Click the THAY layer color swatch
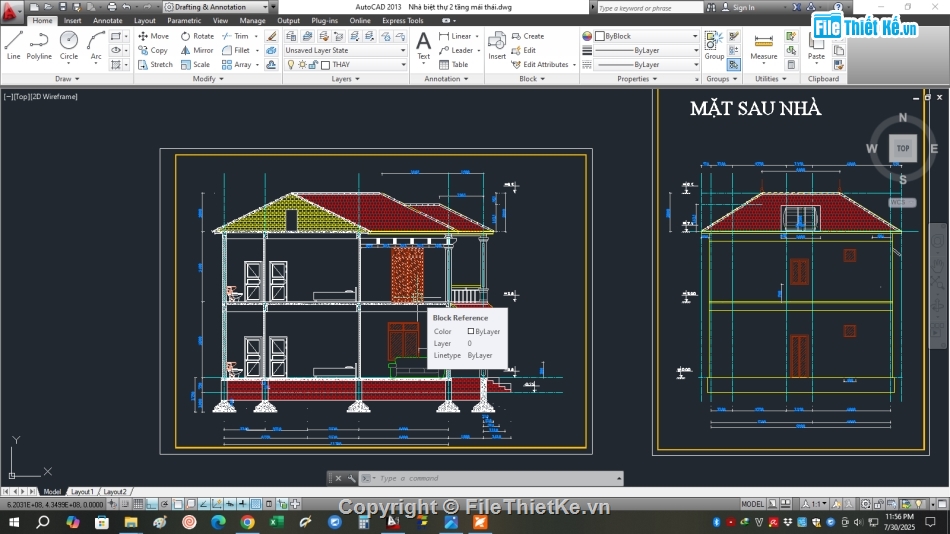The width and height of the screenshot is (950, 534). pyautogui.click(x=325, y=65)
